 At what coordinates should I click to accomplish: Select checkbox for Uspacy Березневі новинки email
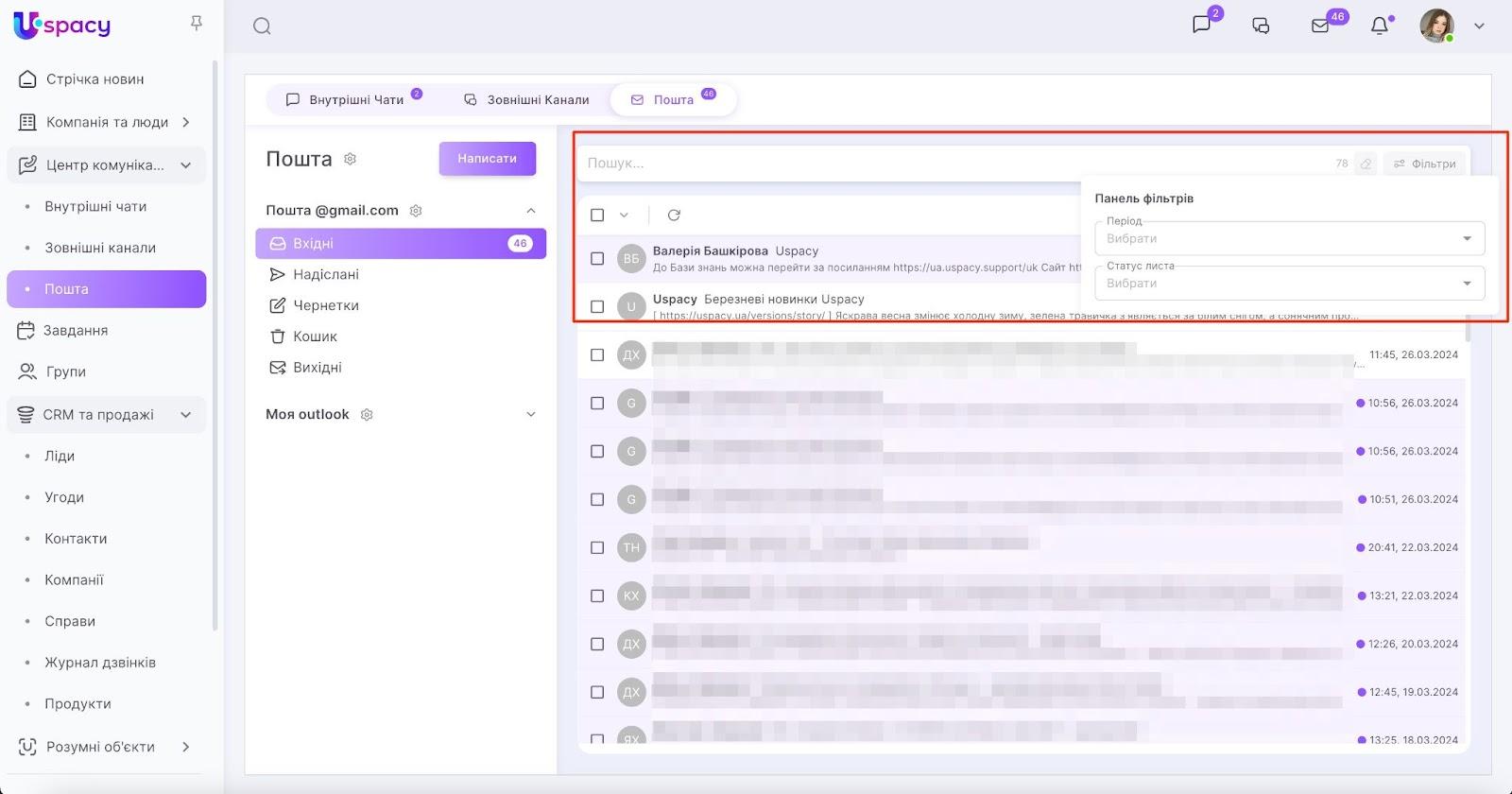pyautogui.click(x=597, y=307)
